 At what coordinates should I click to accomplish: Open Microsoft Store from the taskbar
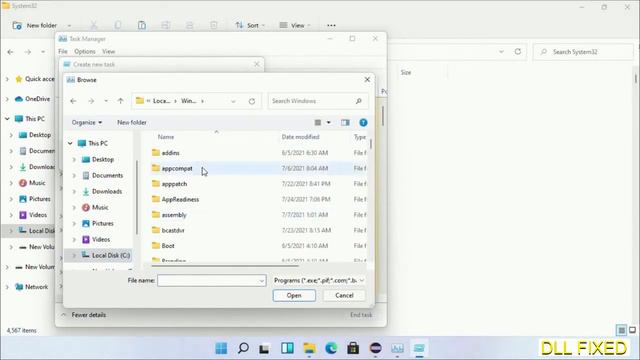[x=353, y=348]
